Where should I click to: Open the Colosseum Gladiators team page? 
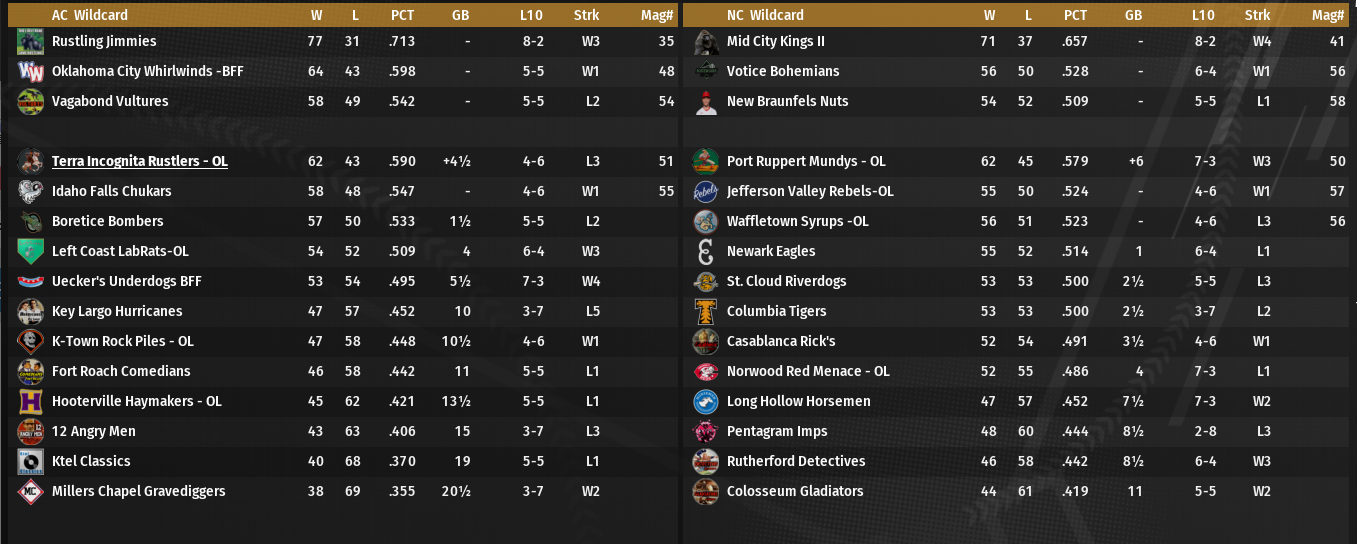795,492
